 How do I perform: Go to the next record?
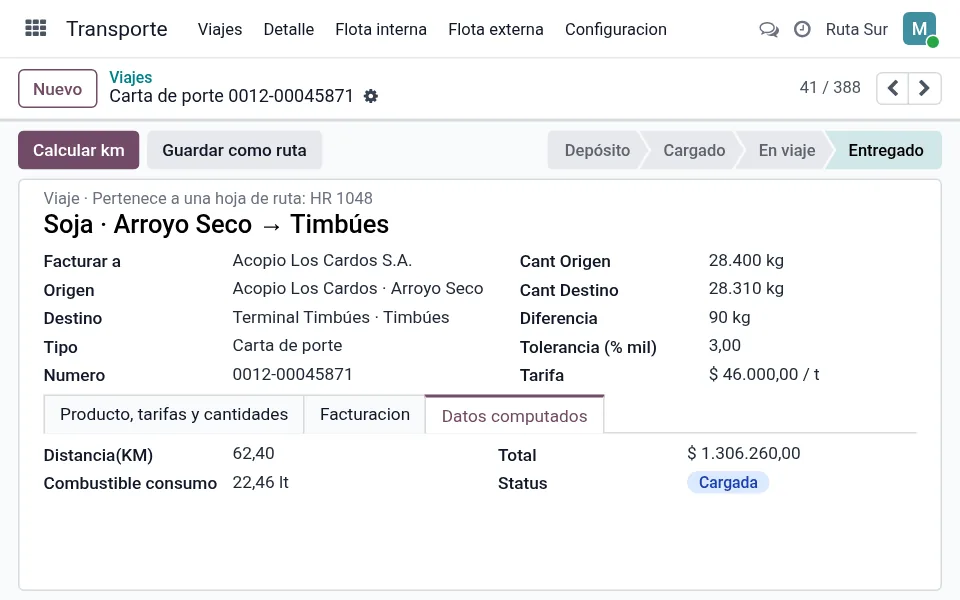[924, 88]
